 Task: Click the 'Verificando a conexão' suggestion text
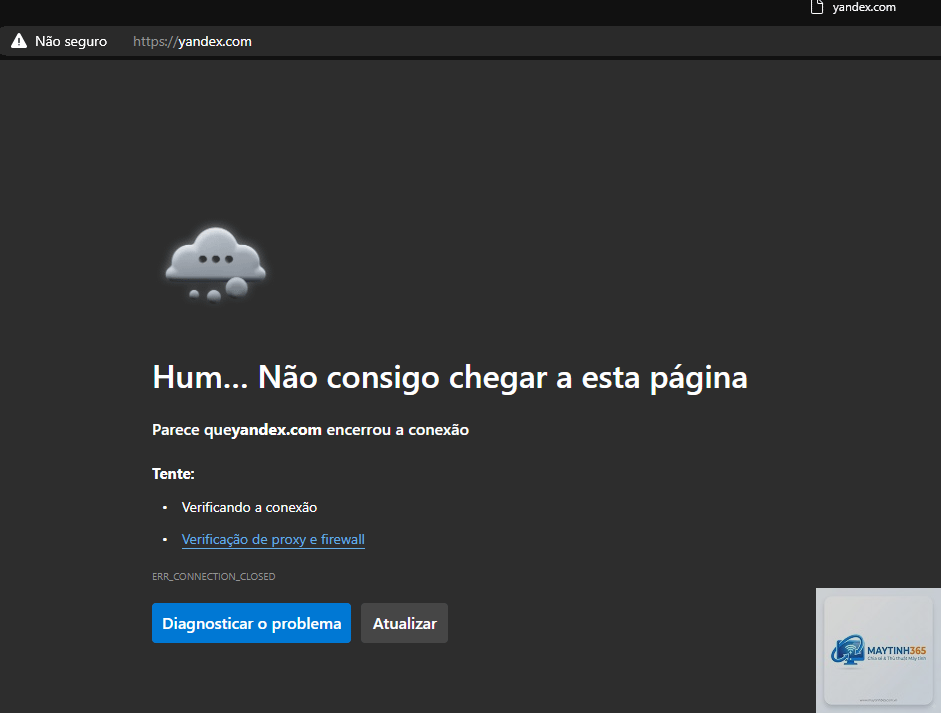(x=249, y=507)
